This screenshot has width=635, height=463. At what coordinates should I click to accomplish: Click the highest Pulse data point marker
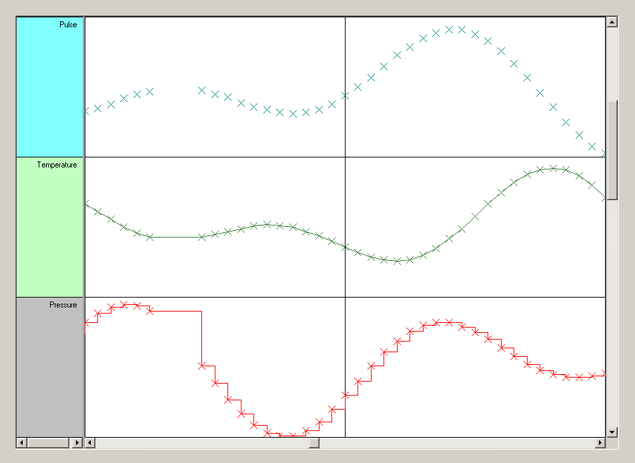(449, 30)
